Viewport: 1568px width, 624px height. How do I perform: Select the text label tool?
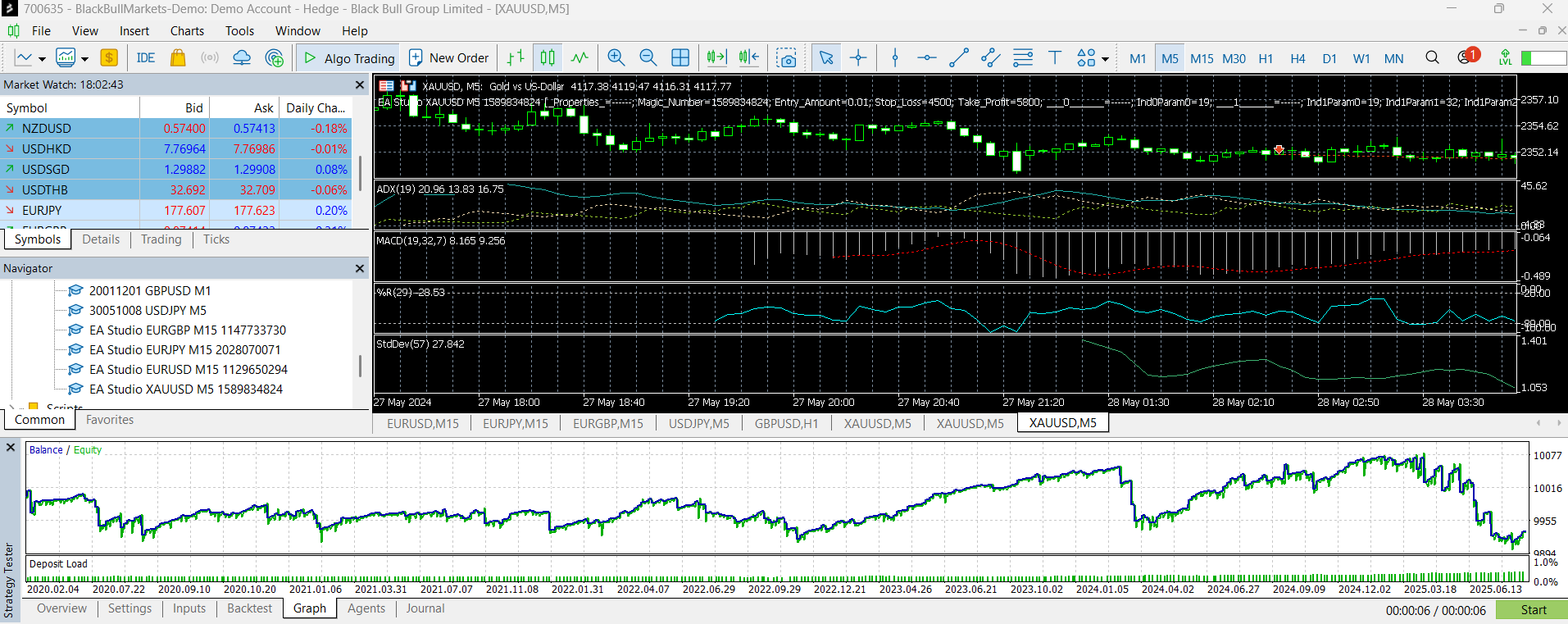tap(1055, 57)
